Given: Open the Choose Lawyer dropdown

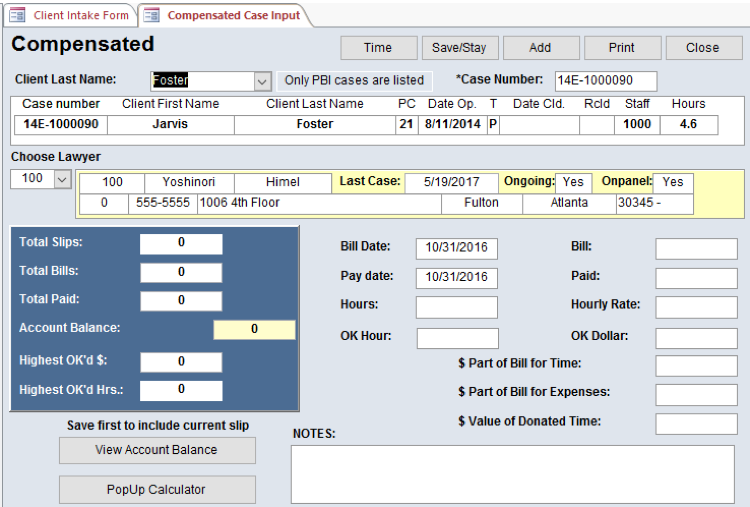Looking at the screenshot, I should click(x=62, y=178).
